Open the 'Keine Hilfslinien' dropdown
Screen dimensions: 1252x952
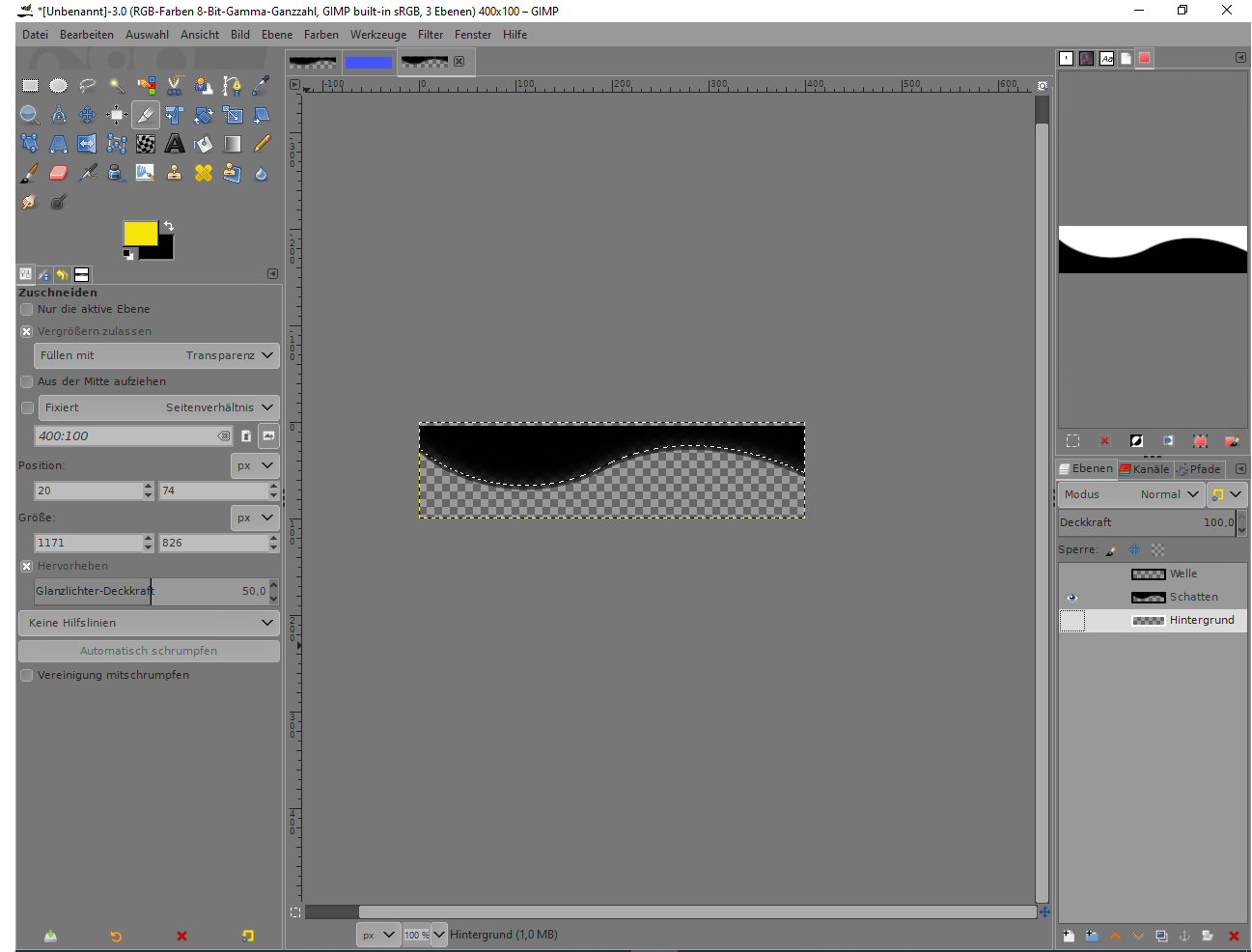point(150,623)
